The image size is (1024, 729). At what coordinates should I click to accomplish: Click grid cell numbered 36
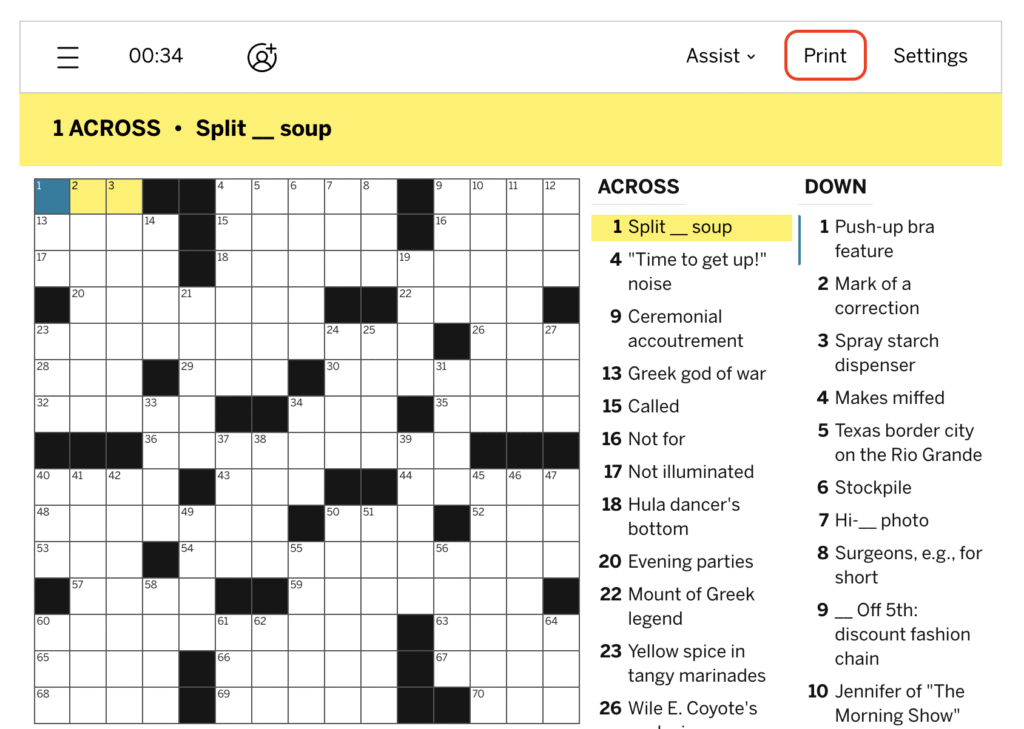[161, 451]
